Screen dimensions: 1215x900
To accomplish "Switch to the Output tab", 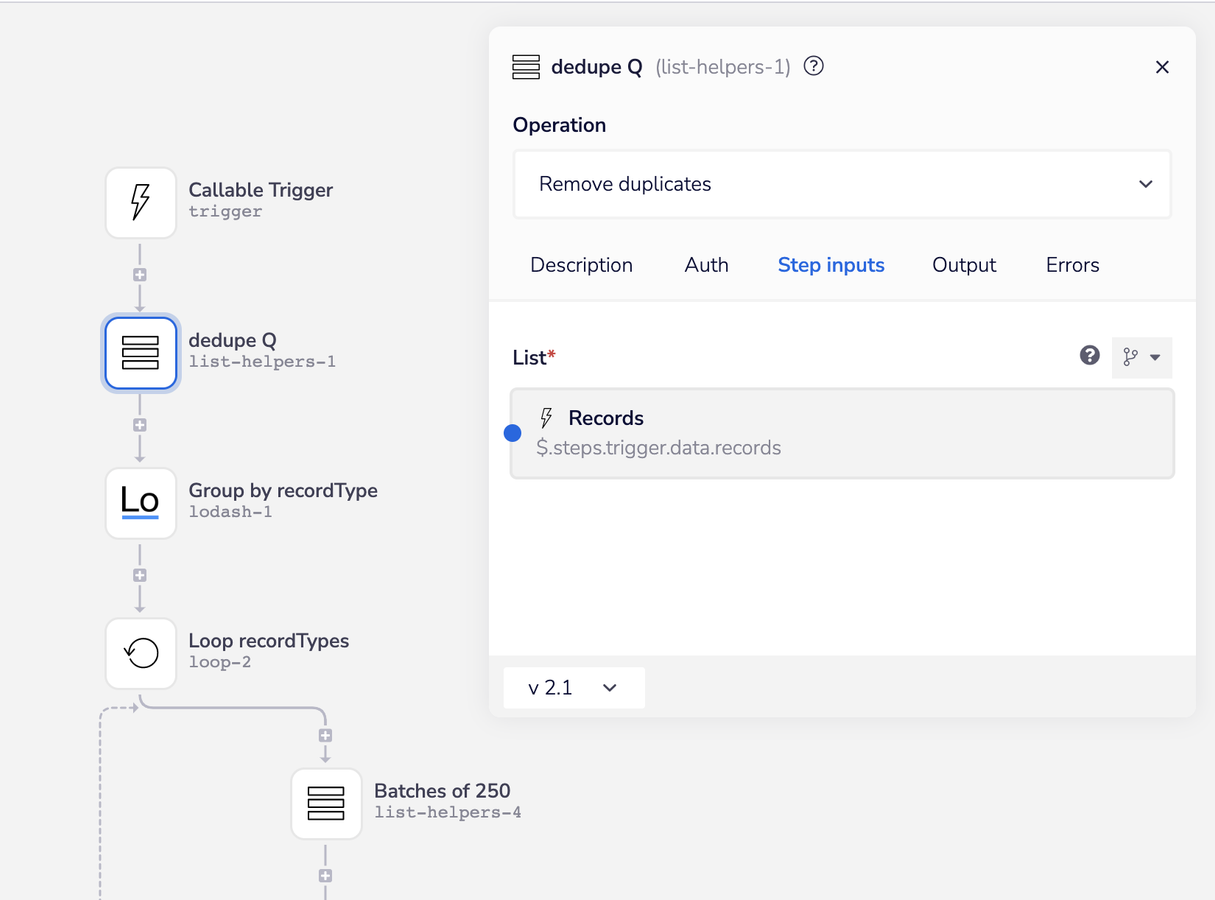I will (964, 265).
